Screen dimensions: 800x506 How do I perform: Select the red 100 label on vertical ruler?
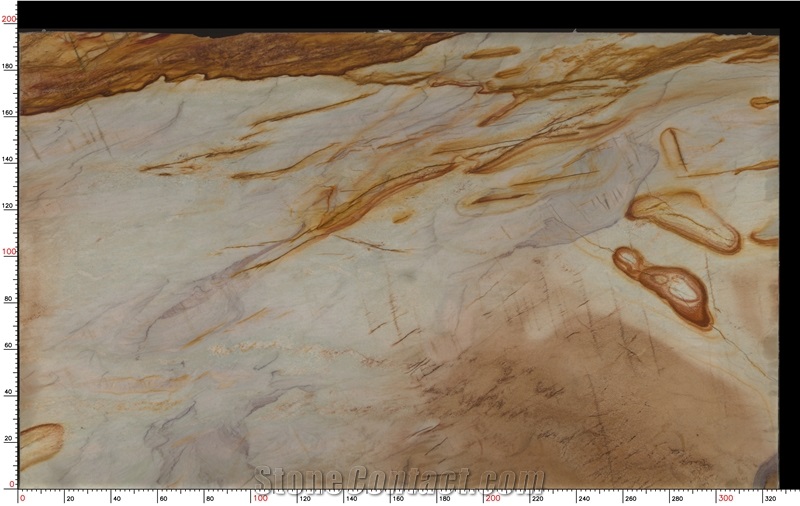coord(9,251)
